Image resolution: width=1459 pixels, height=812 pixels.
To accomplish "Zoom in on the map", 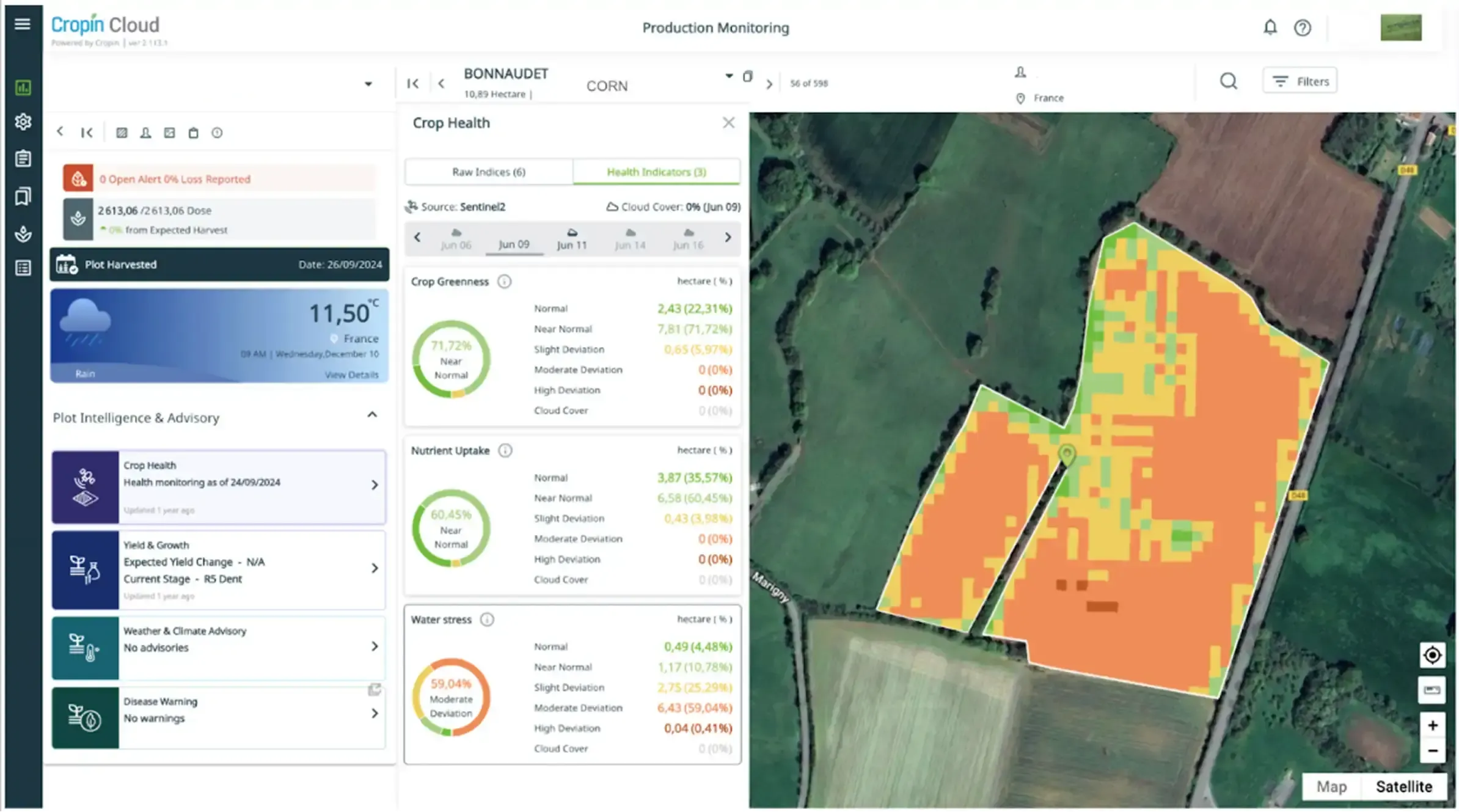I will [x=1432, y=725].
